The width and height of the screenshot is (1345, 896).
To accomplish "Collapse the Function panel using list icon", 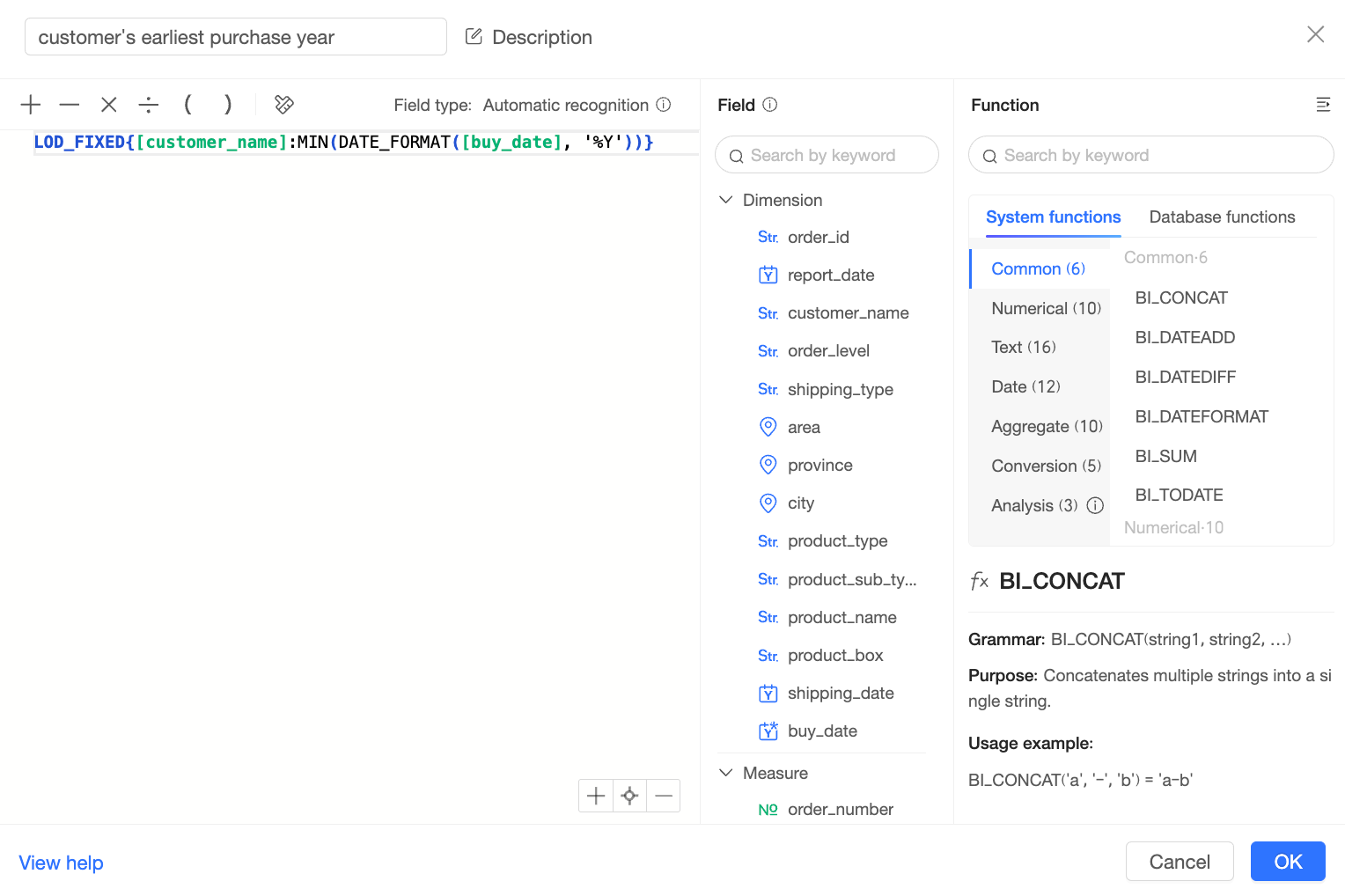I will pyautogui.click(x=1322, y=105).
